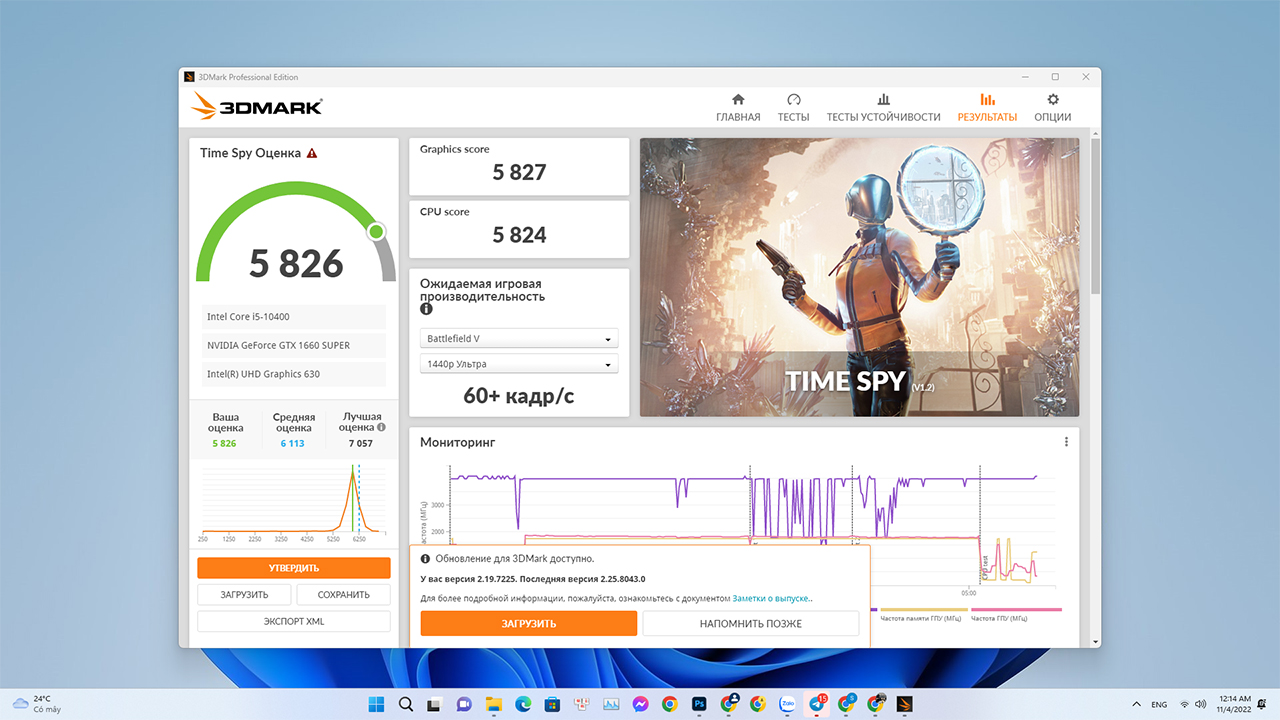Click the ЗАГРУЗИТЬ button under УТВЕРДИТЬ
This screenshot has height=720, width=1280.
(245, 595)
